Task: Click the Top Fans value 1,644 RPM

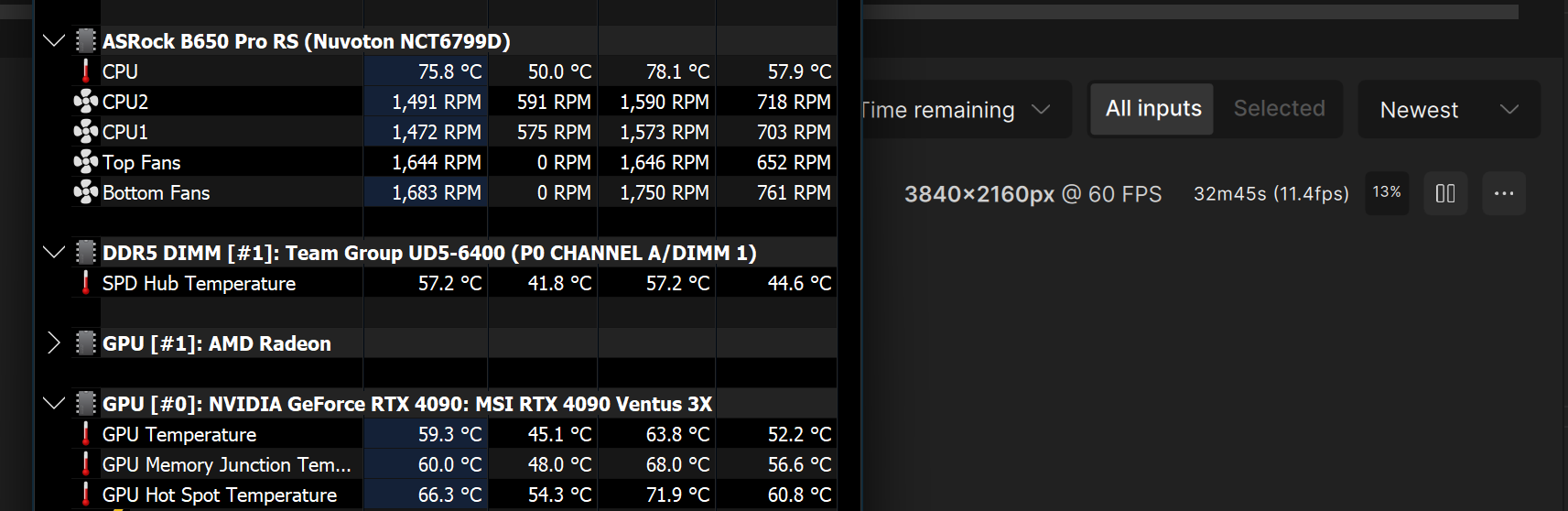Action: click(x=437, y=162)
